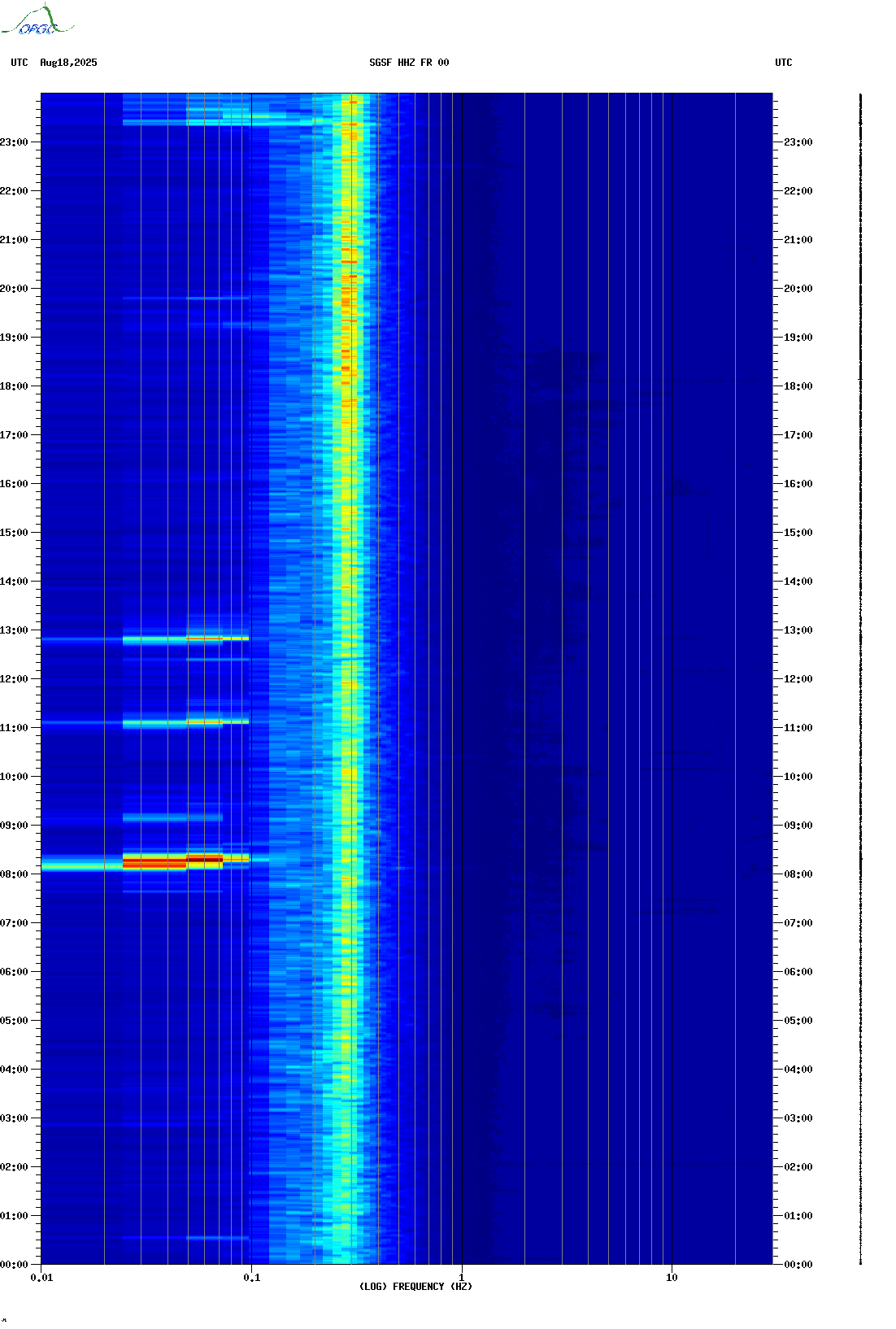
Task: Click the right axis 22:00 label
Action: pyautogui.click(x=798, y=191)
